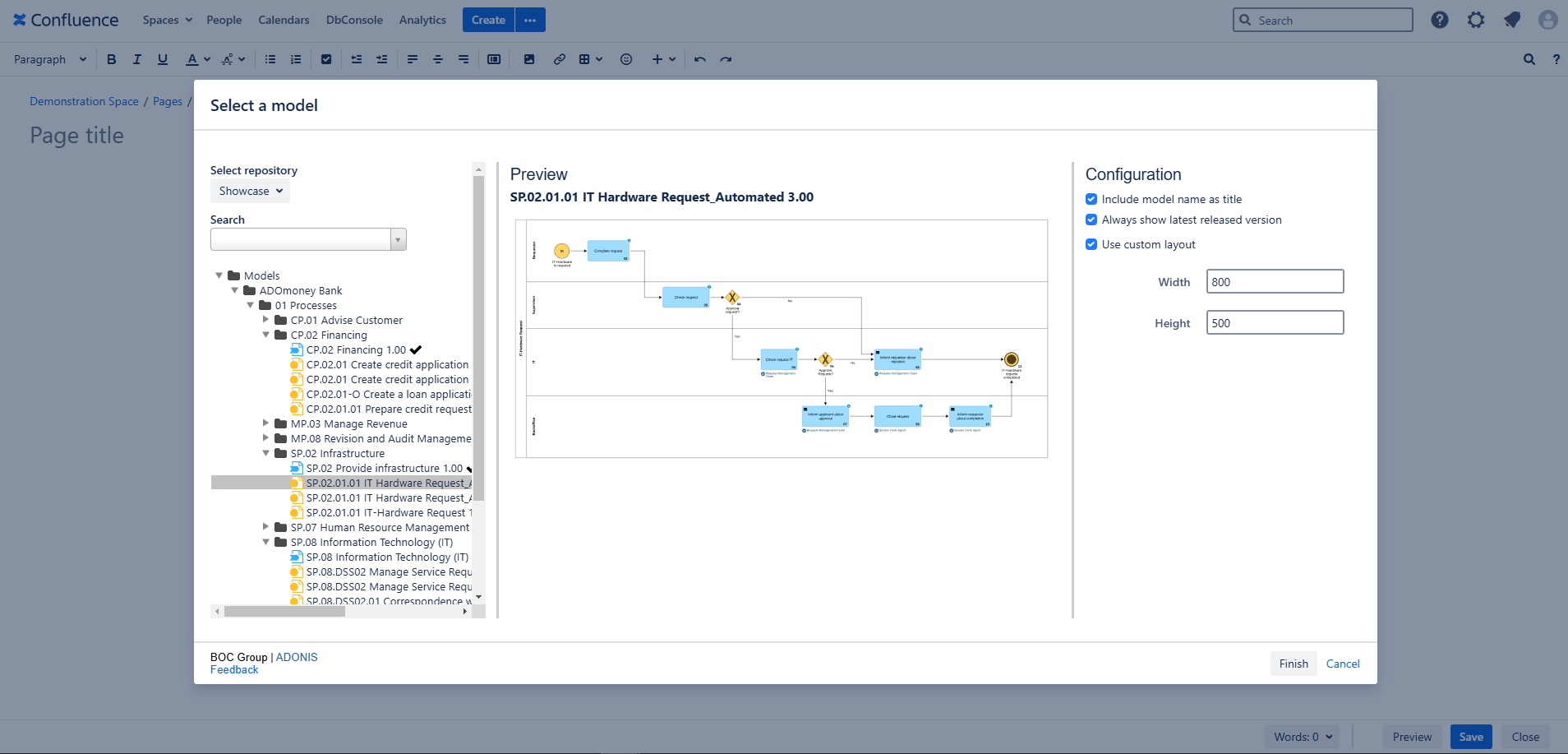Click the Finish button
Screen dimensions: 1568x754
pos(1292,663)
